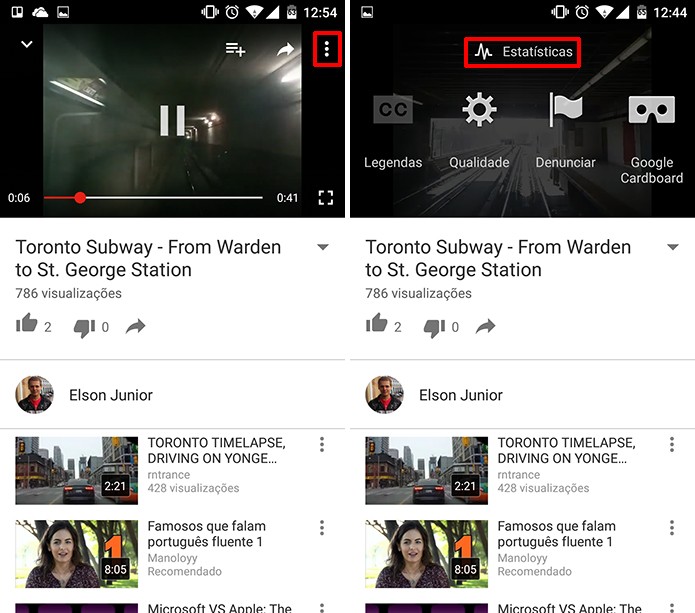The image size is (695, 613).
Task: Tap the cloud notification icon in status bar
Action: (x=40, y=12)
